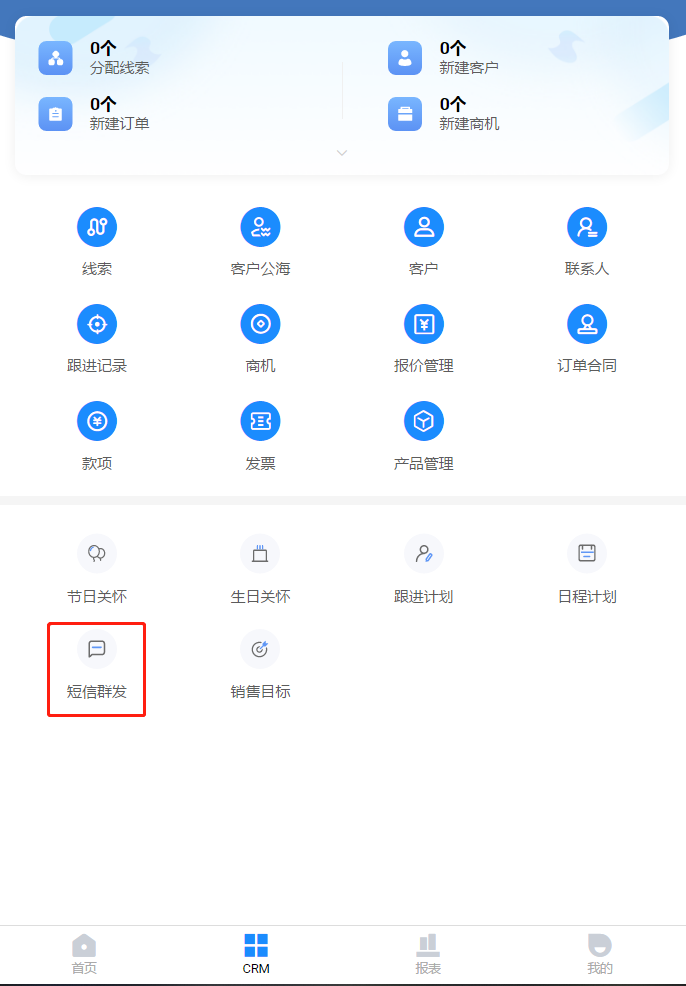686x986 pixels.
Task: Open the 订单合同 icon
Action: tap(587, 324)
